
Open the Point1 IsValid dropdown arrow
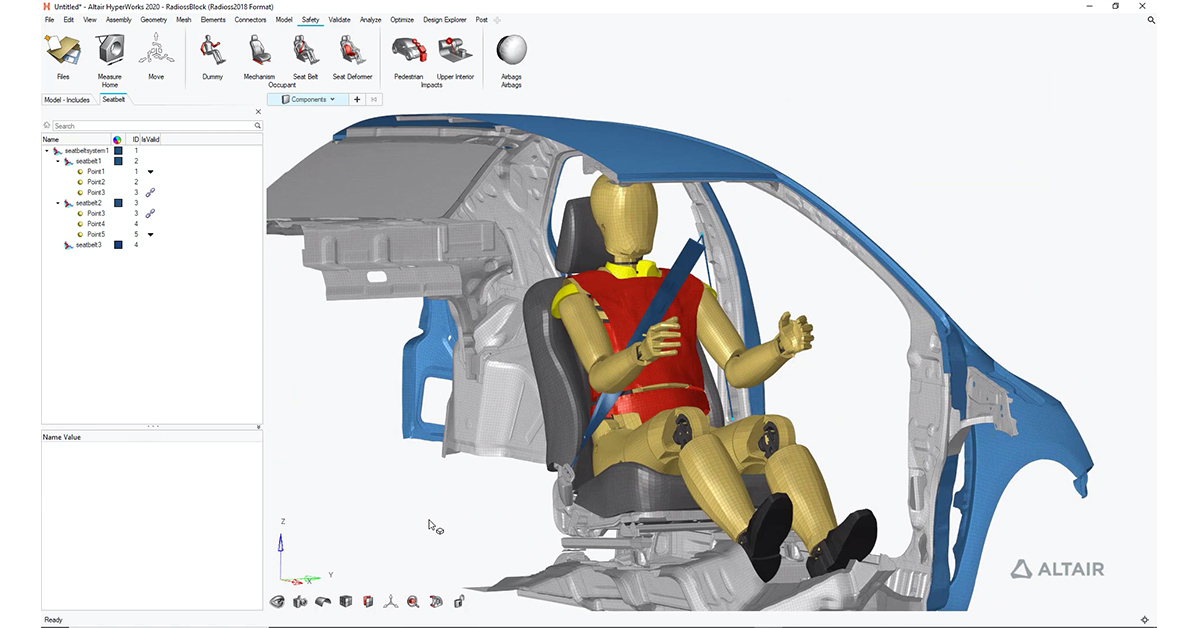(x=150, y=172)
